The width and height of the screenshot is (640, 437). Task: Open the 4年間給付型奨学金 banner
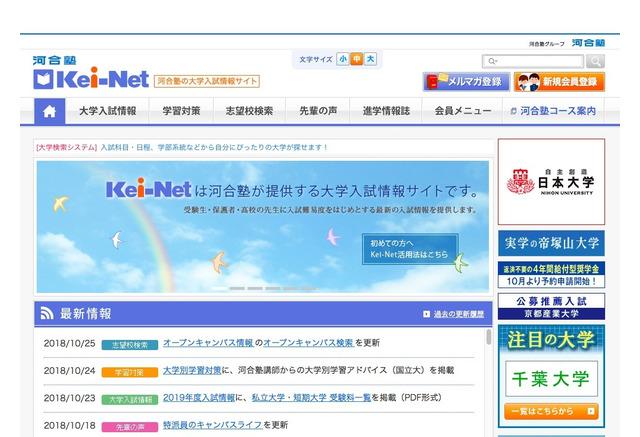point(551,275)
